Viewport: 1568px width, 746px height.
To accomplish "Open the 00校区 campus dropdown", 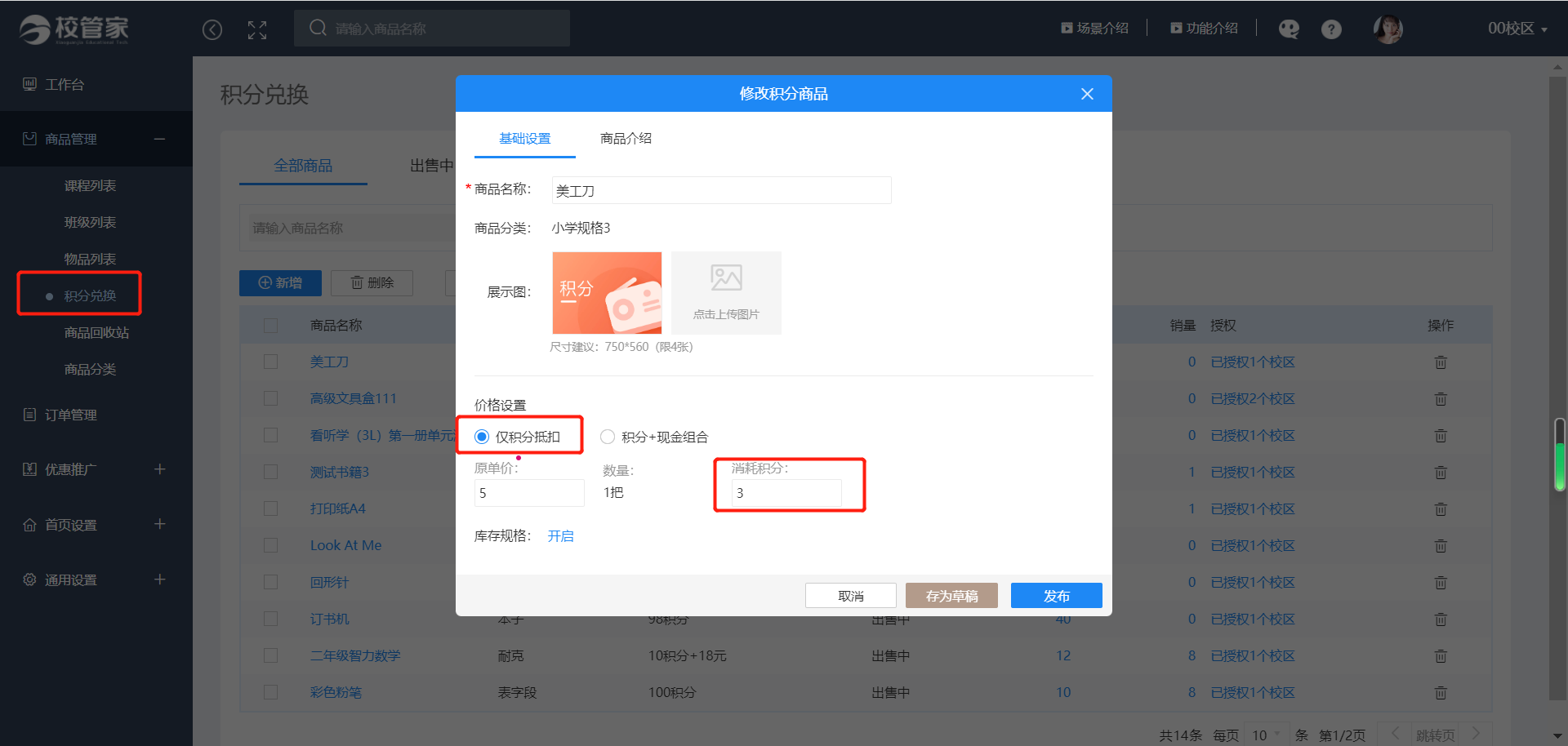I will (1517, 29).
